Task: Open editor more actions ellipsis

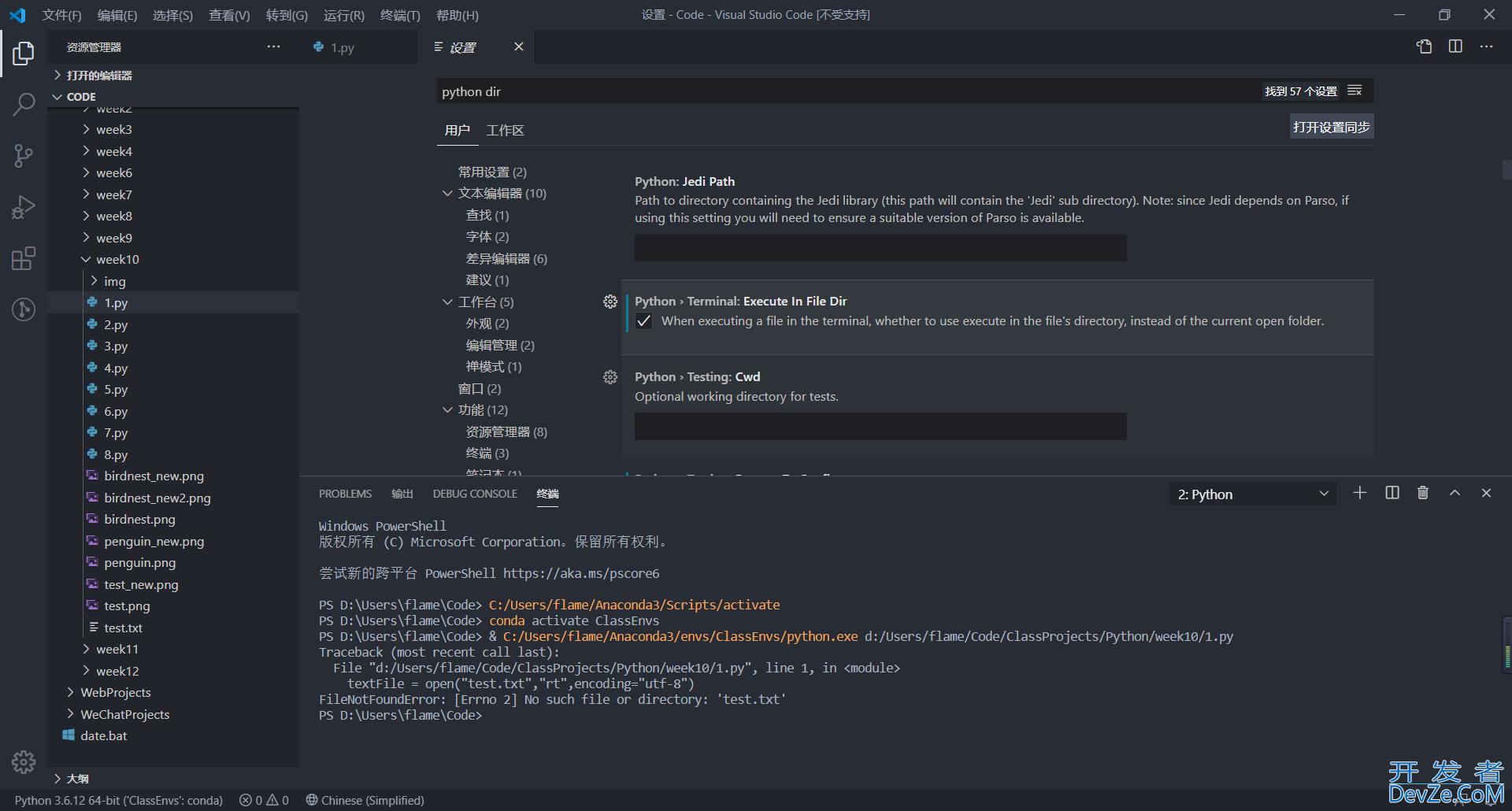Action: [x=1486, y=46]
